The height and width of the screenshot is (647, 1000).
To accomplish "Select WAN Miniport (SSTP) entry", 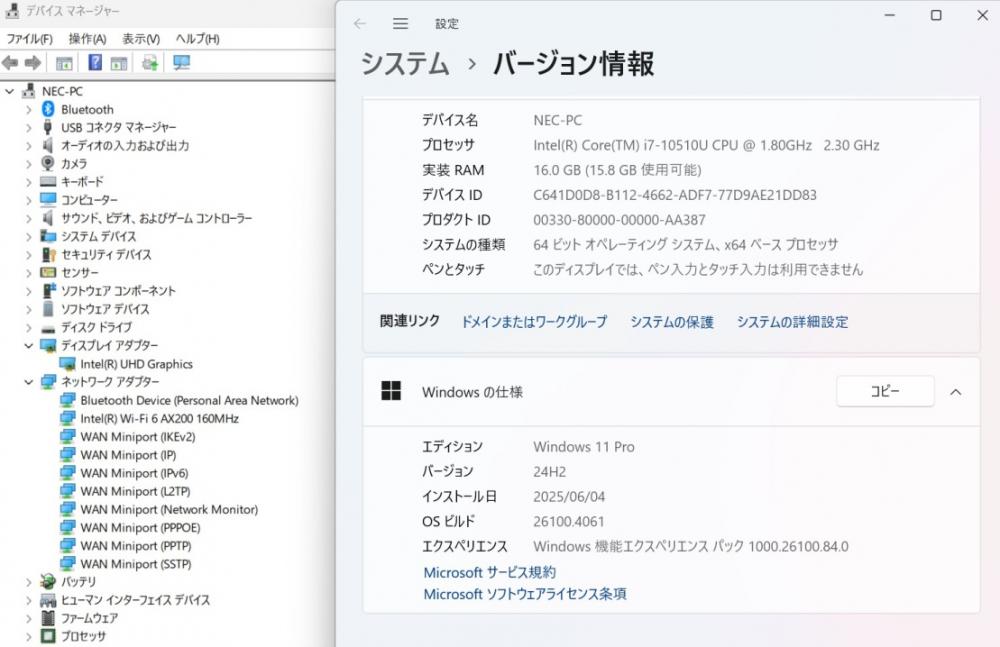I will click(x=136, y=564).
